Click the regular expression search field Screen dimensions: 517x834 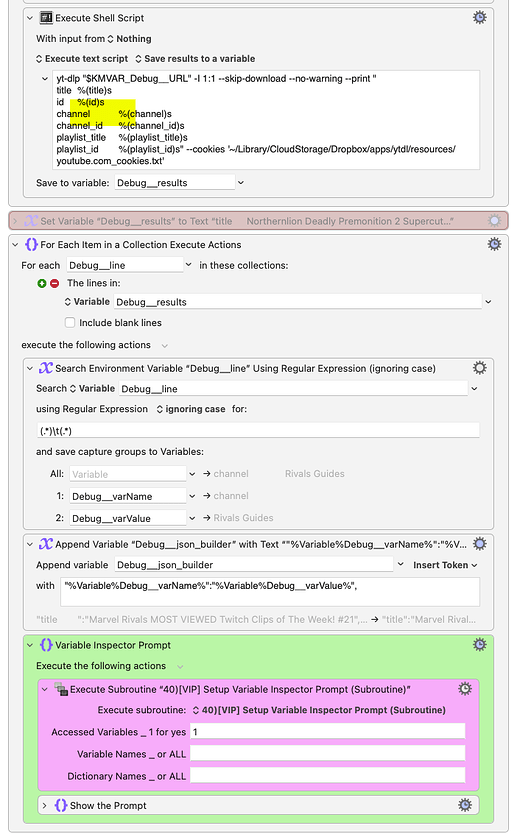point(258,431)
